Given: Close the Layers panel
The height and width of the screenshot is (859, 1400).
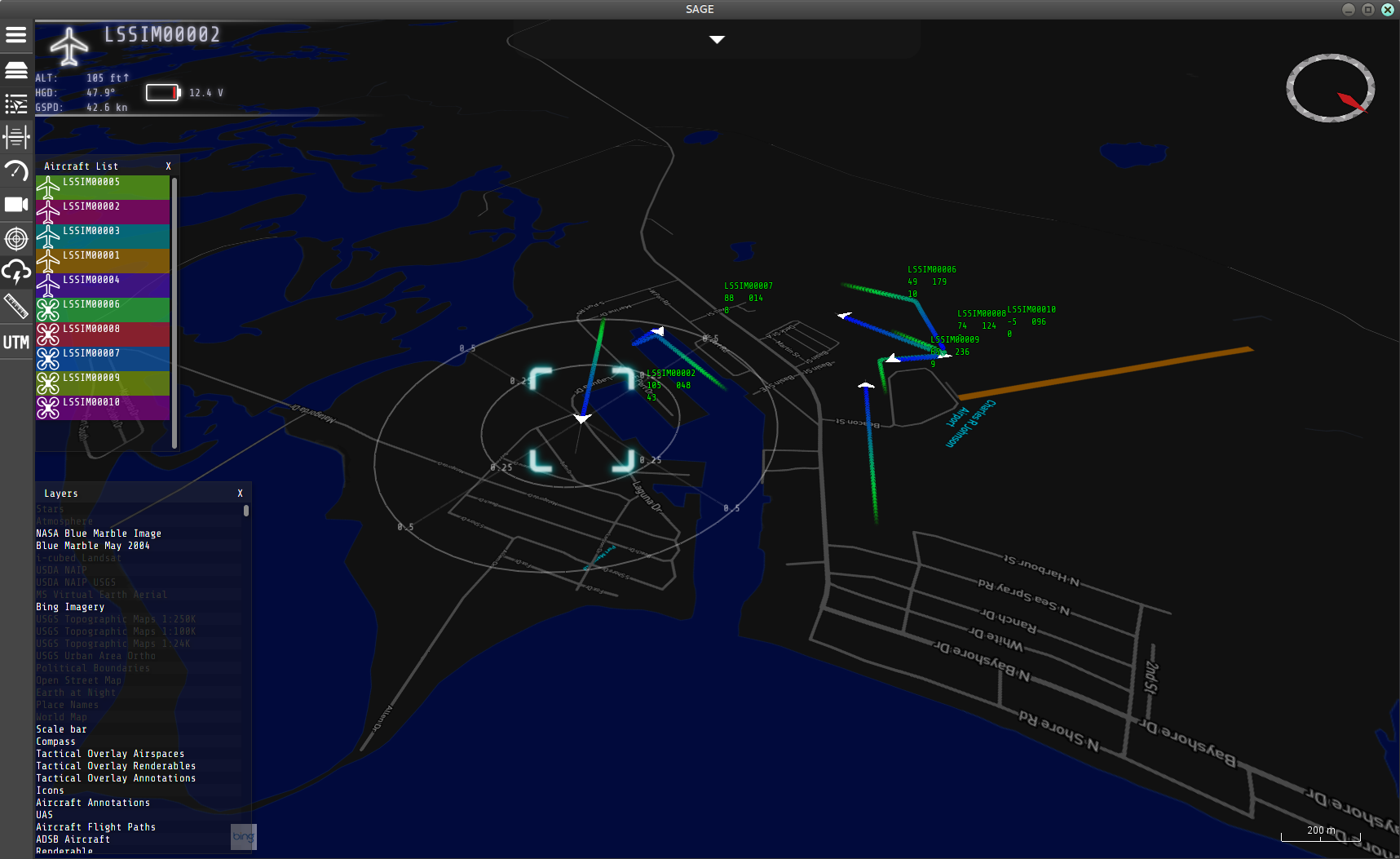Looking at the screenshot, I should 240,494.
